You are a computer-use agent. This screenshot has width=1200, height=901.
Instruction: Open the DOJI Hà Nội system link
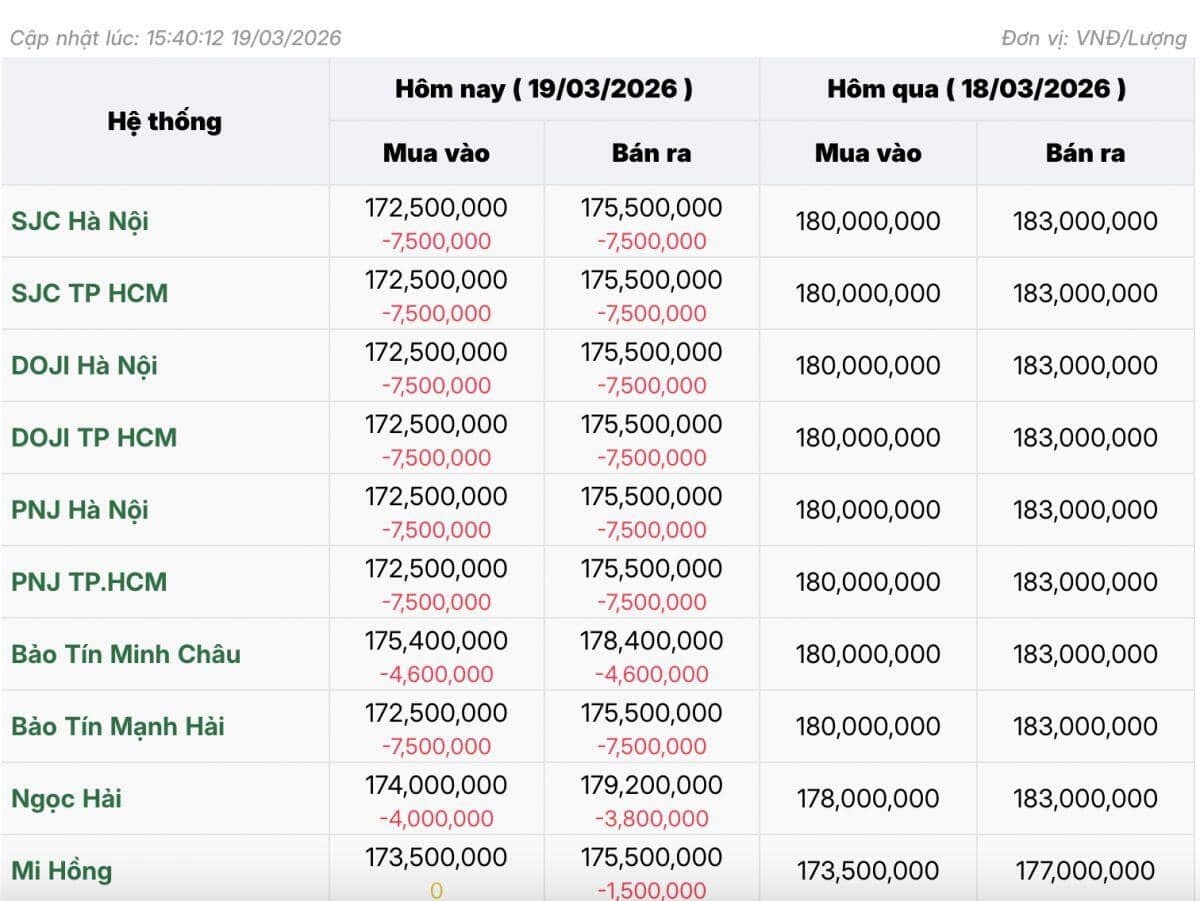point(84,365)
